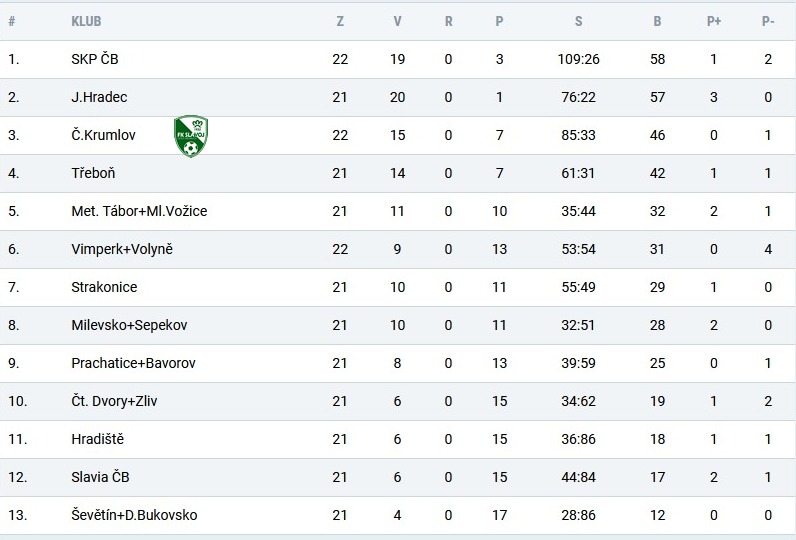Select the Milevsko+Sepekov team name
796x540 pixels.
tap(129, 325)
